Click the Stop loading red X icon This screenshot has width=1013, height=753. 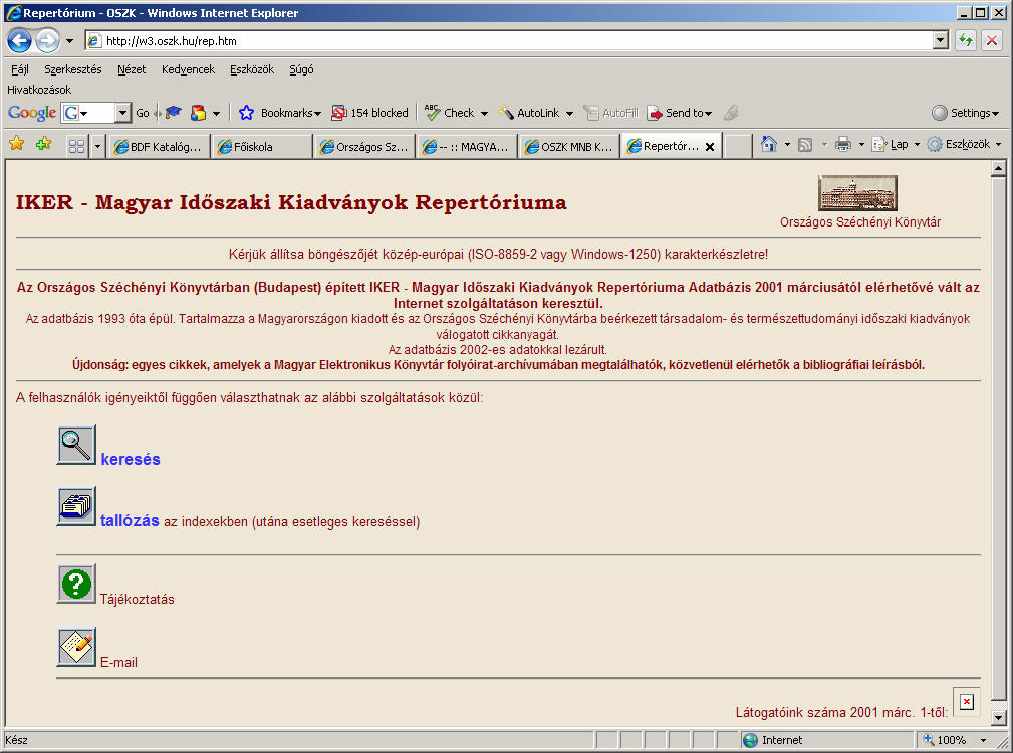point(992,41)
